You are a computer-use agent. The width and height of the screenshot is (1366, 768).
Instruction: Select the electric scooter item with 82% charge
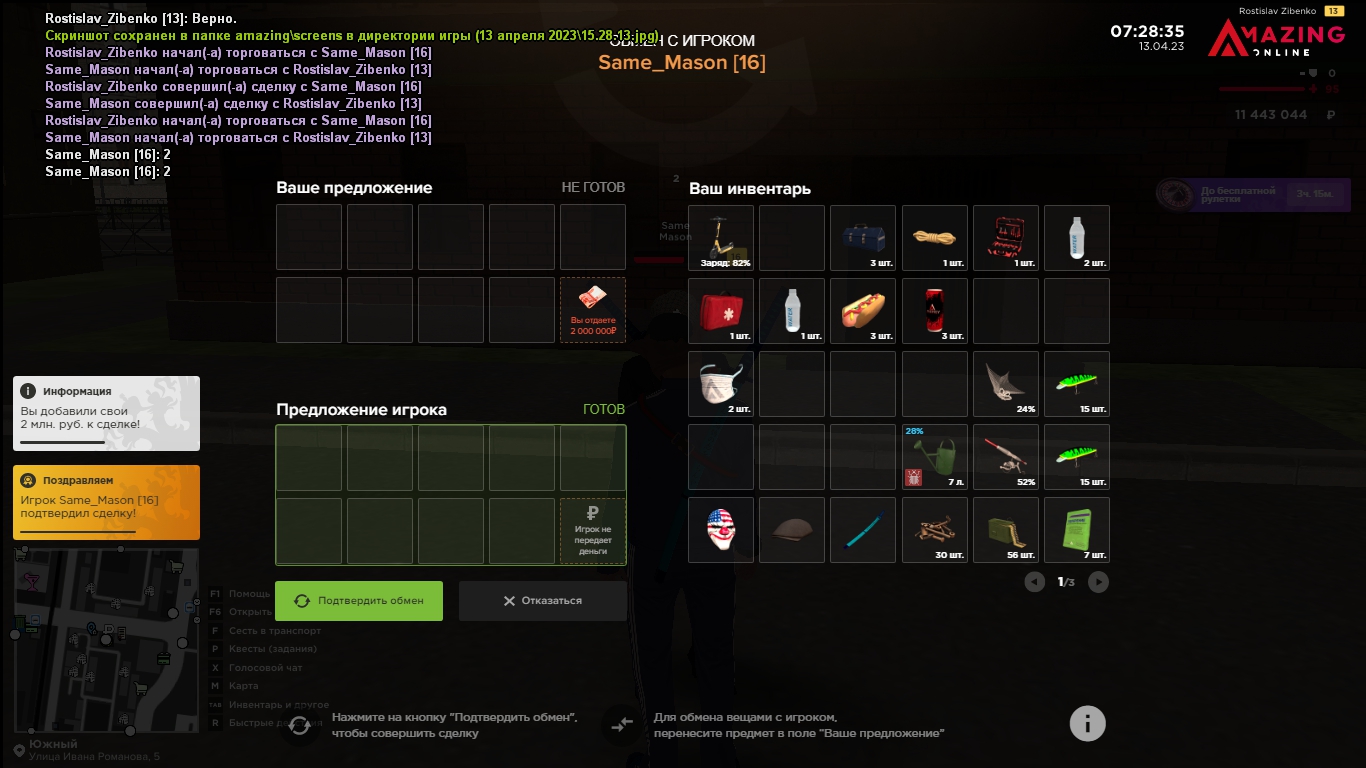721,238
